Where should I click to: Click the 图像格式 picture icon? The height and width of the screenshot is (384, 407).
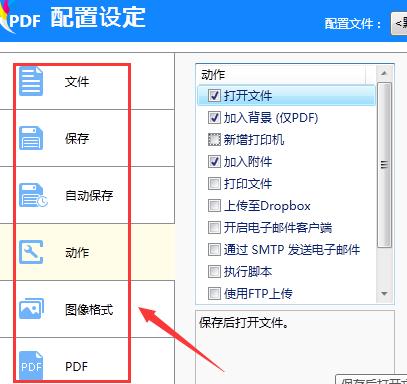pos(31,309)
